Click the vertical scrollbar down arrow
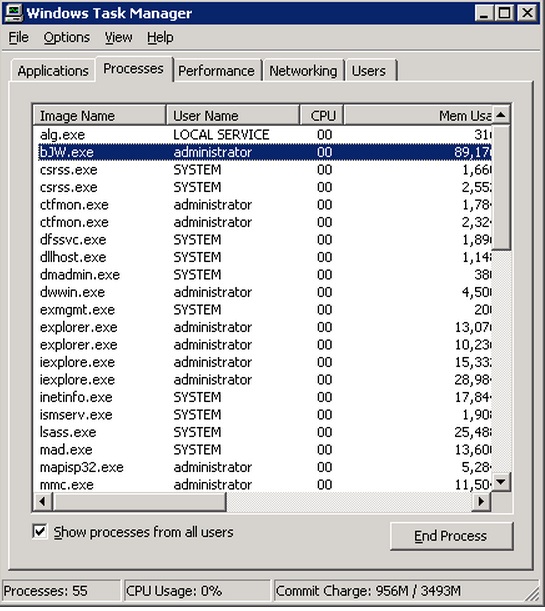The height and width of the screenshot is (611, 545). [x=501, y=482]
